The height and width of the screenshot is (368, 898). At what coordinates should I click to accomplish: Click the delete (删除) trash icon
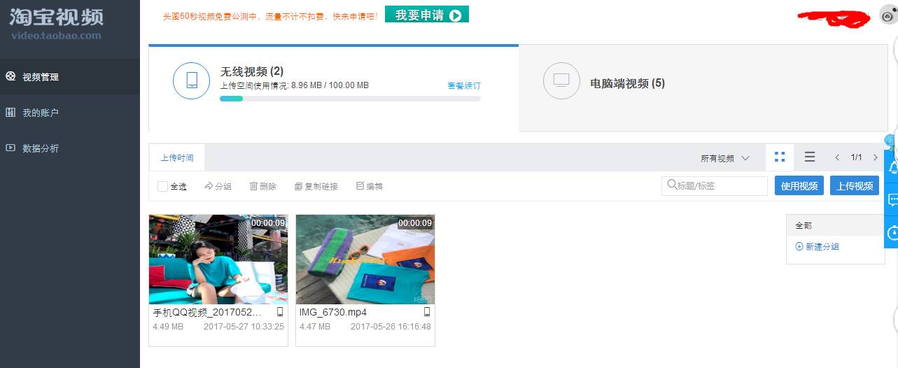254,186
